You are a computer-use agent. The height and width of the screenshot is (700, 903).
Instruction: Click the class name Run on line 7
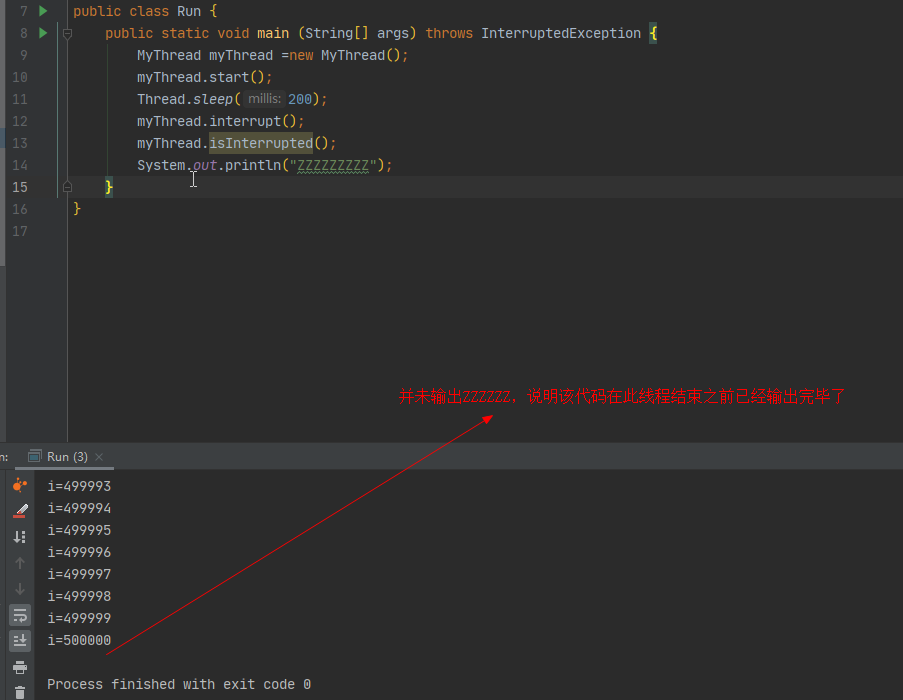click(189, 12)
